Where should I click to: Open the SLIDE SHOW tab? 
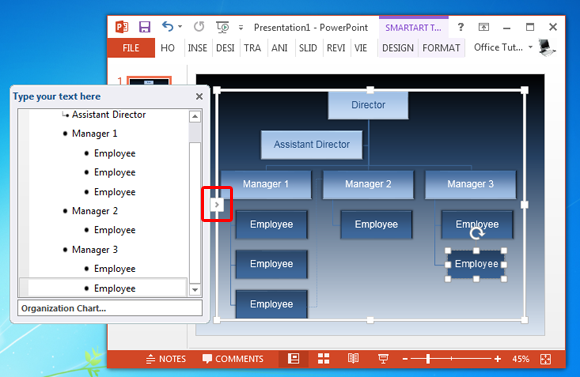pyautogui.click(x=308, y=48)
